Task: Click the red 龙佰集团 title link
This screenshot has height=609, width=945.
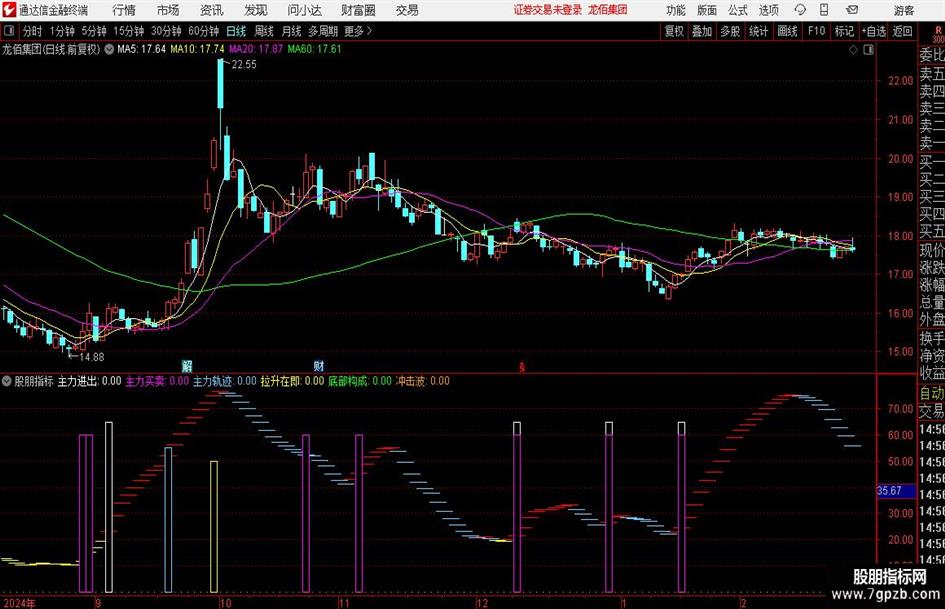Action: coord(608,10)
